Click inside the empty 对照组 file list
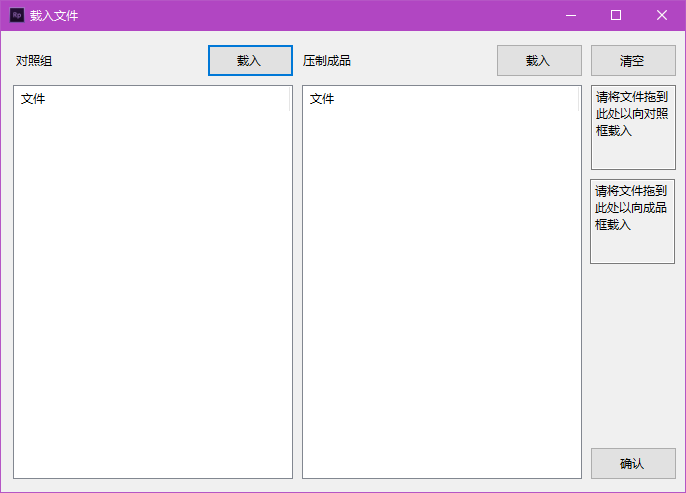 coord(152,290)
